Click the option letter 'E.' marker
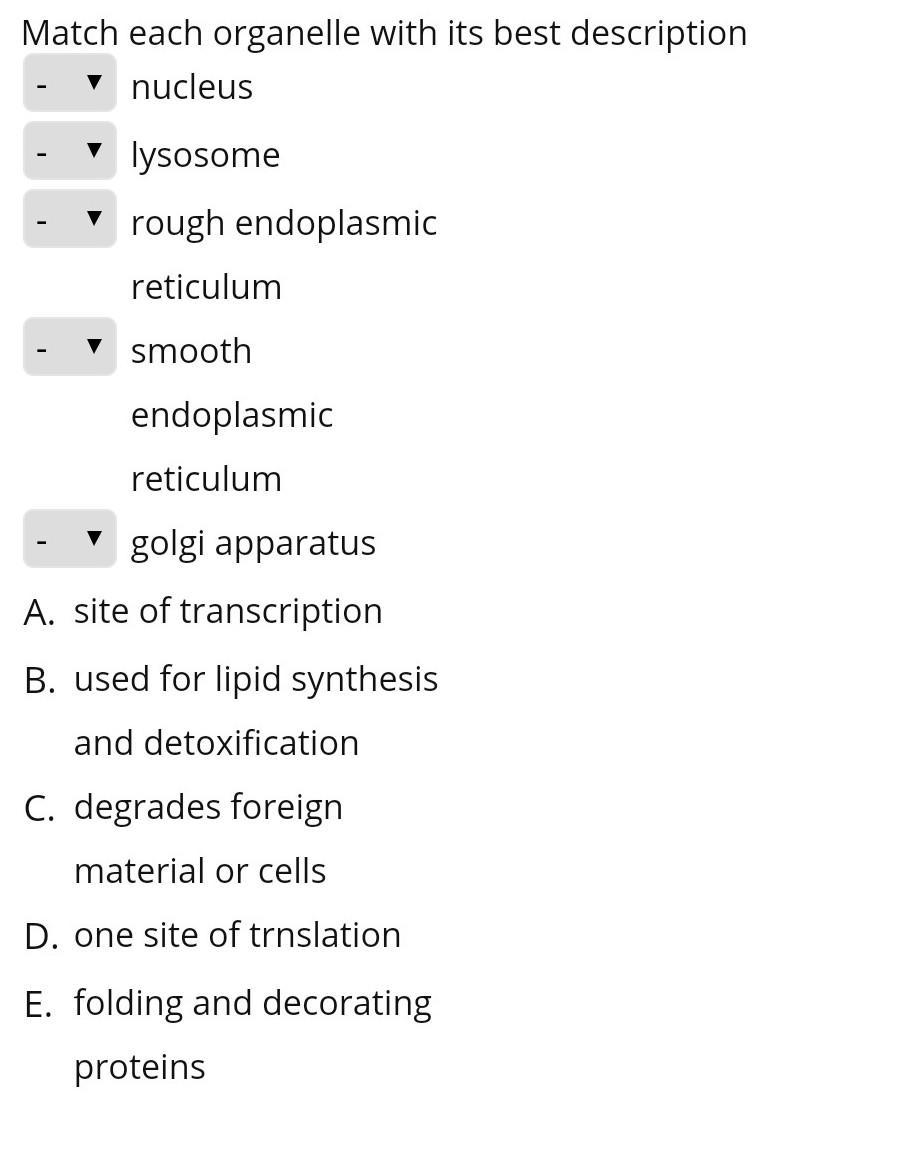The image size is (898, 1152). (x=38, y=1005)
